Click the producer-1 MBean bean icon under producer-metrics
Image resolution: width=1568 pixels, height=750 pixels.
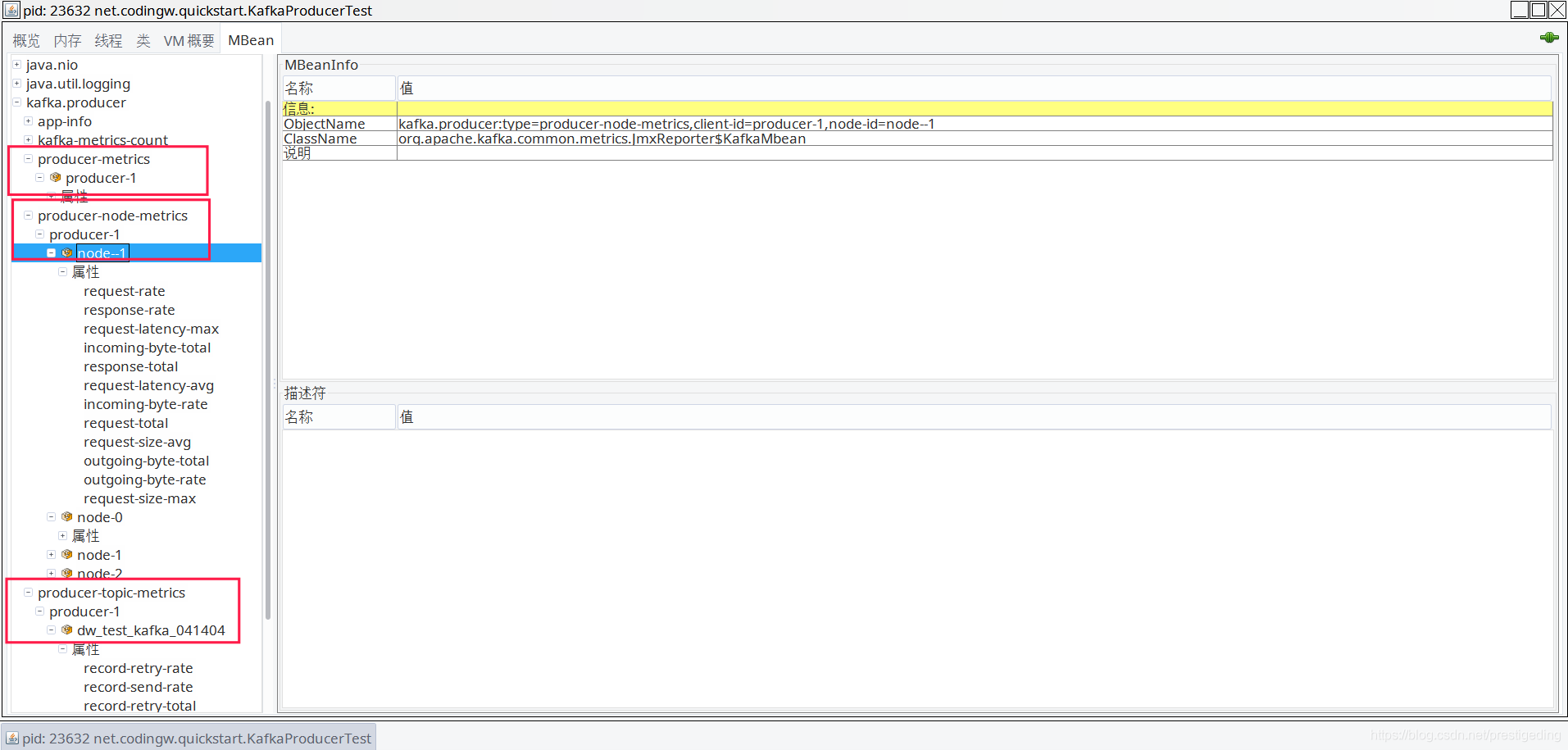tap(56, 177)
